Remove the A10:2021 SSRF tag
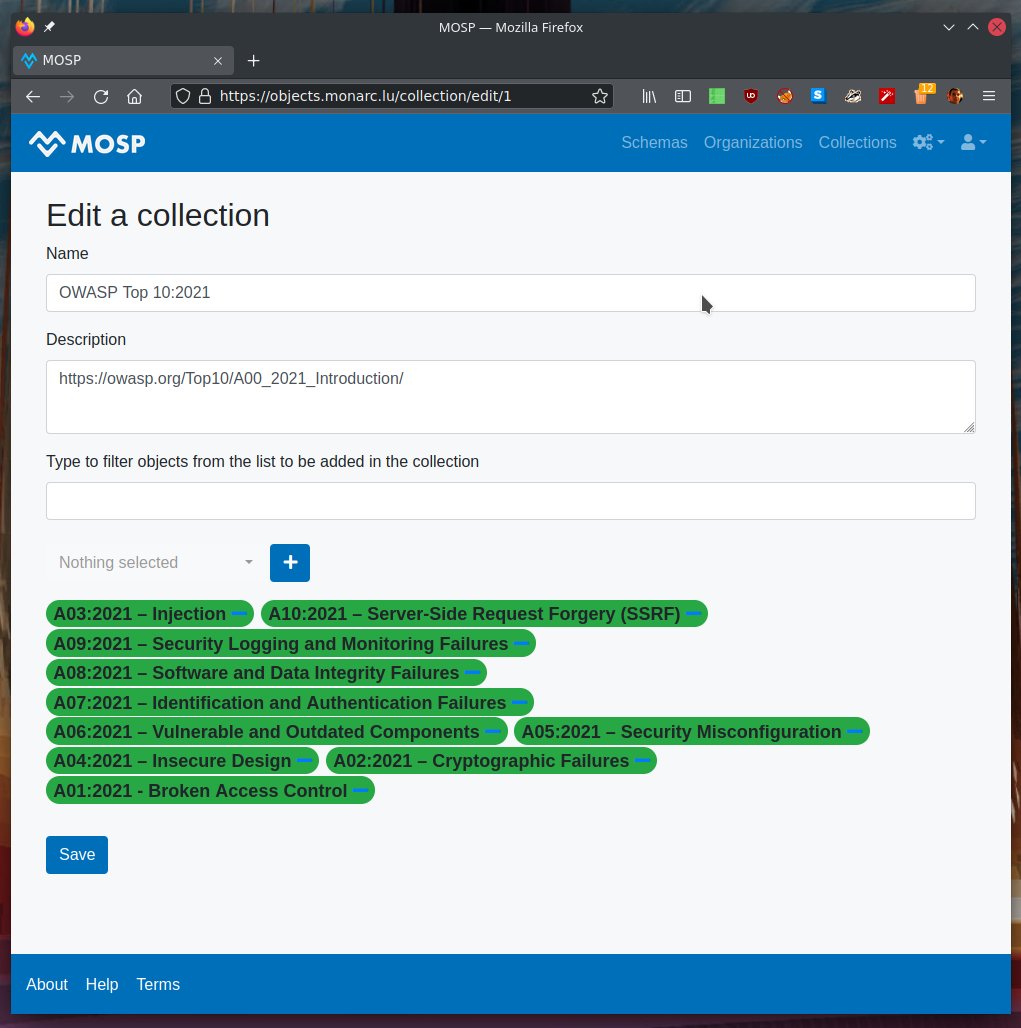This screenshot has height=1028, width=1021. [x=693, y=614]
